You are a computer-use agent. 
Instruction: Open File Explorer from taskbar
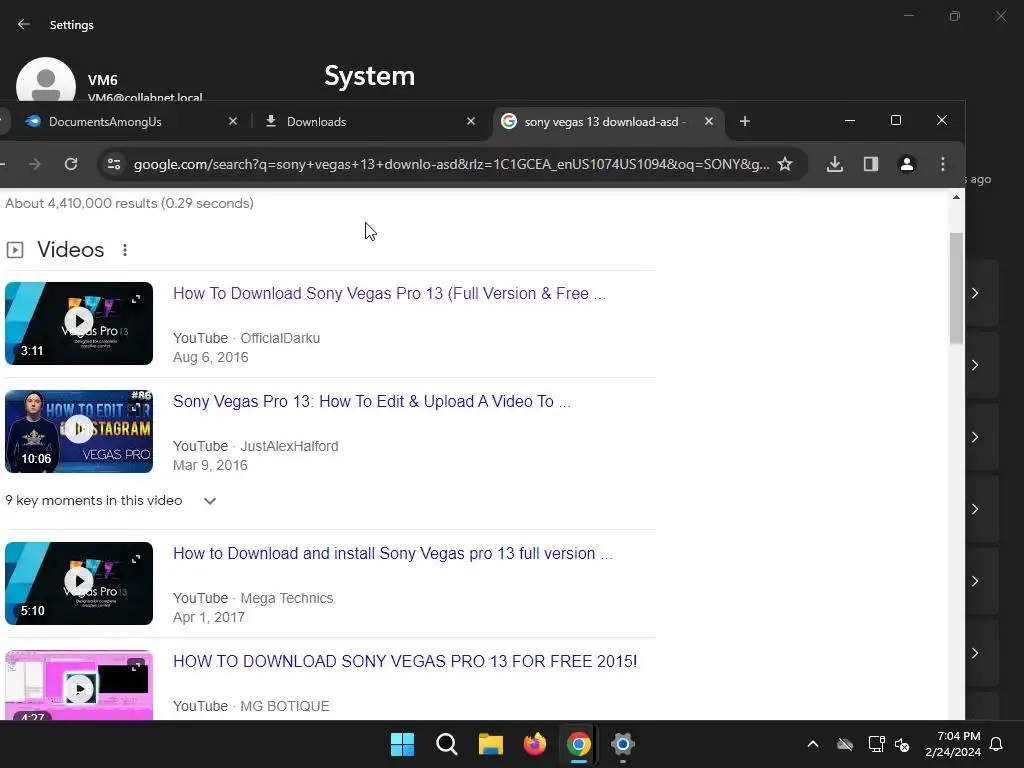490,744
